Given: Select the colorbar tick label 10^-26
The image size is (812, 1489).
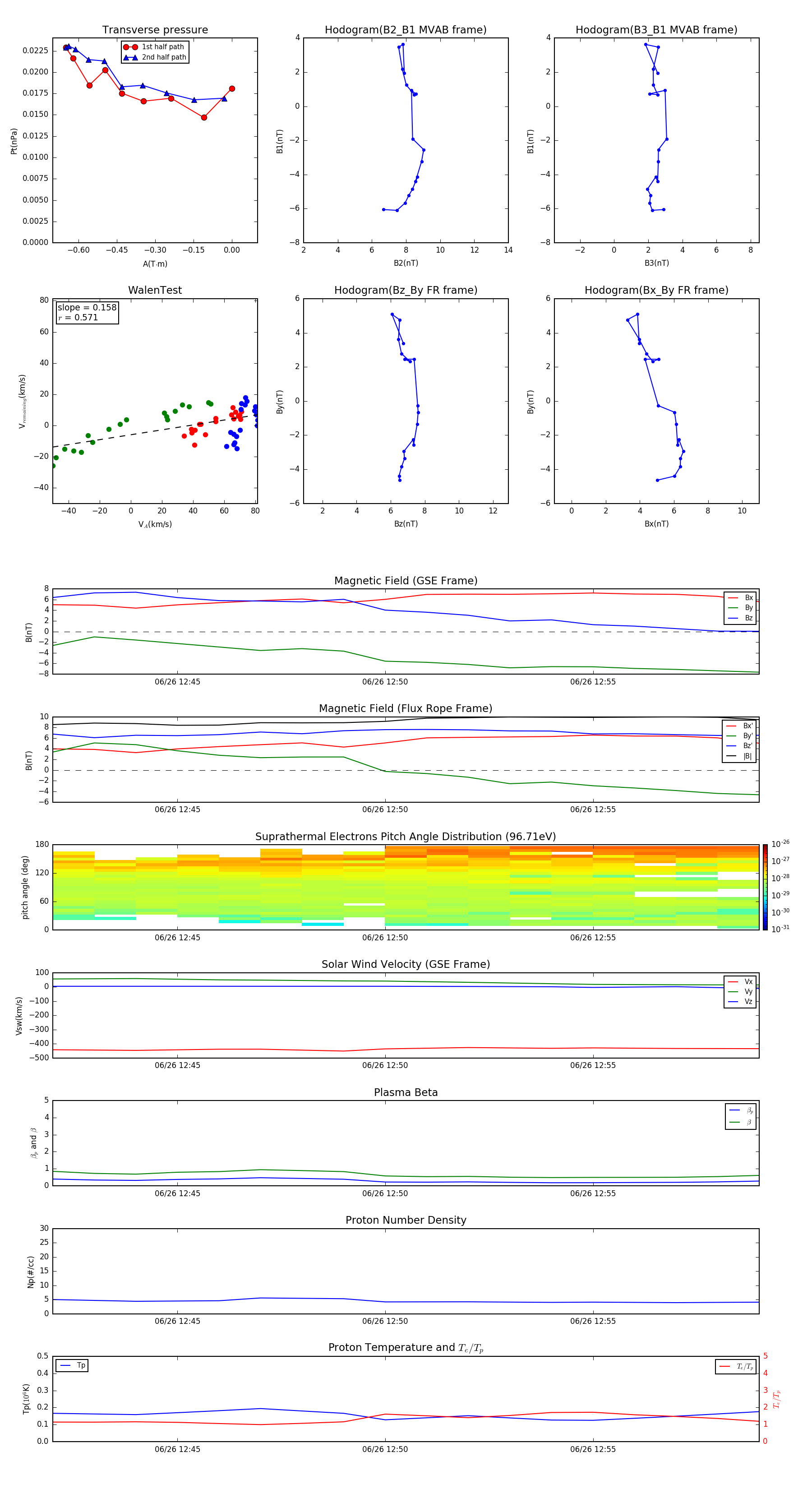Looking at the screenshot, I should tap(781, 844).
